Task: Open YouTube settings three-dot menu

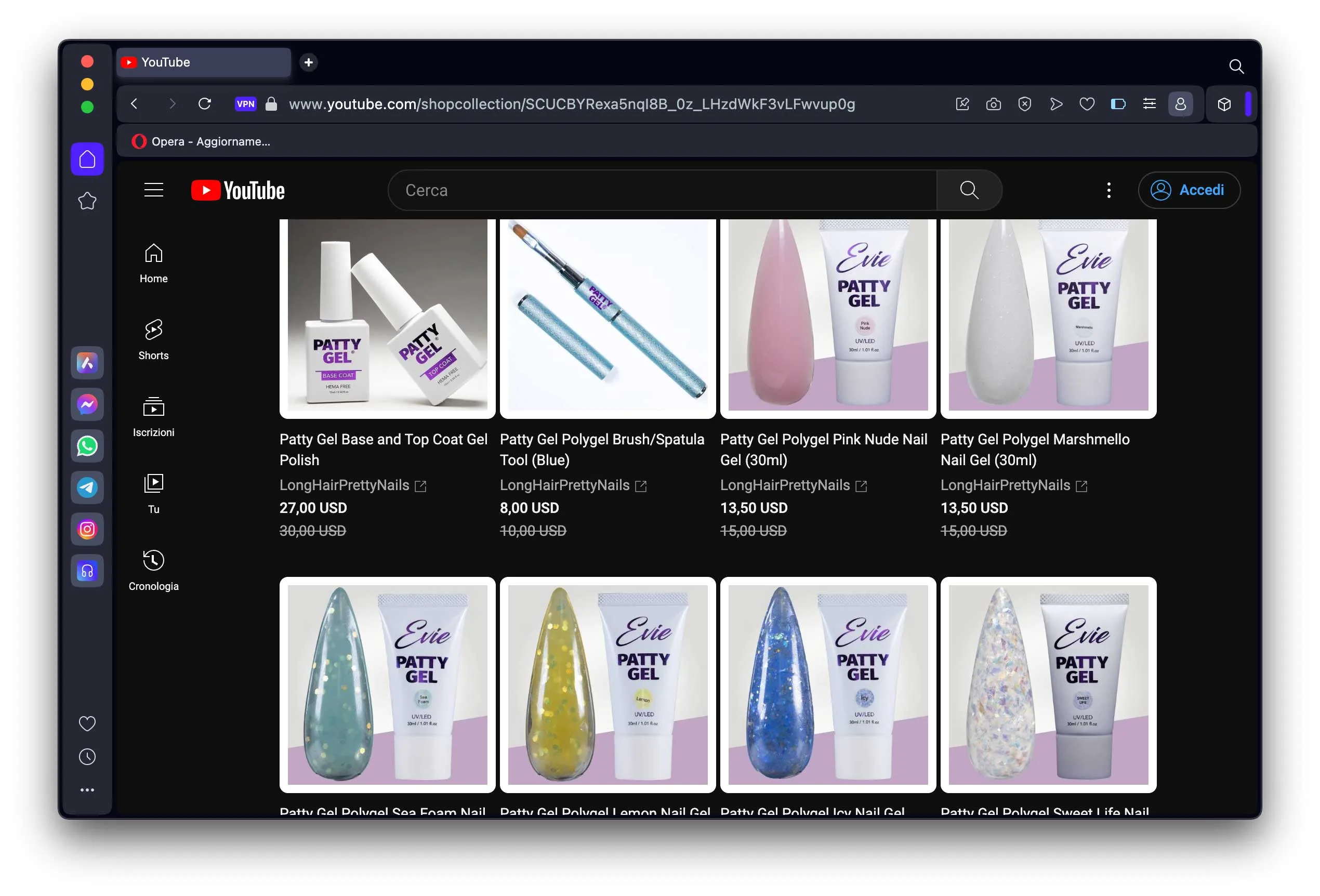Action: click(1108, 190)
